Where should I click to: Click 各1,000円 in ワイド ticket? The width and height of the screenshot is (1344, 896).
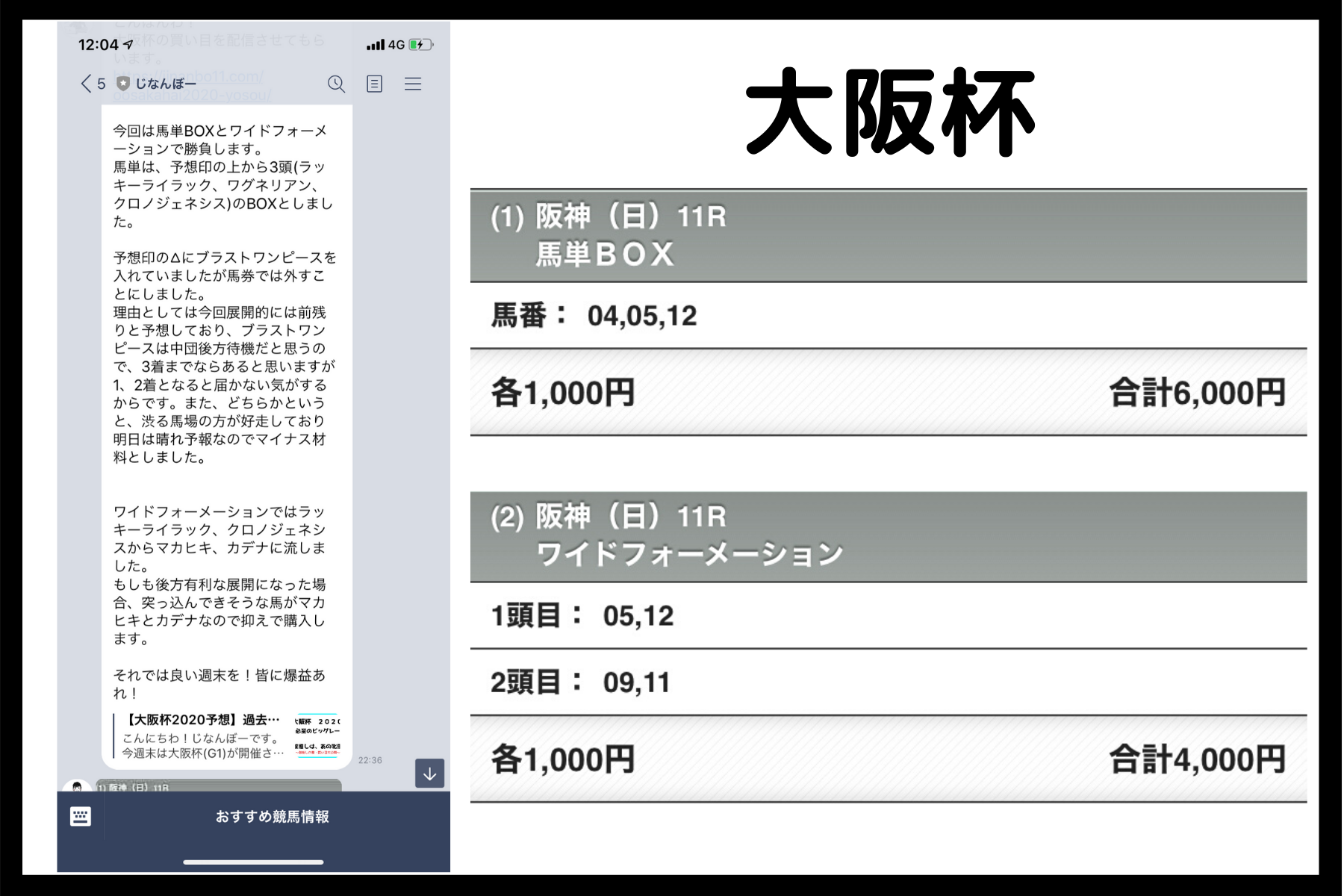562,759
